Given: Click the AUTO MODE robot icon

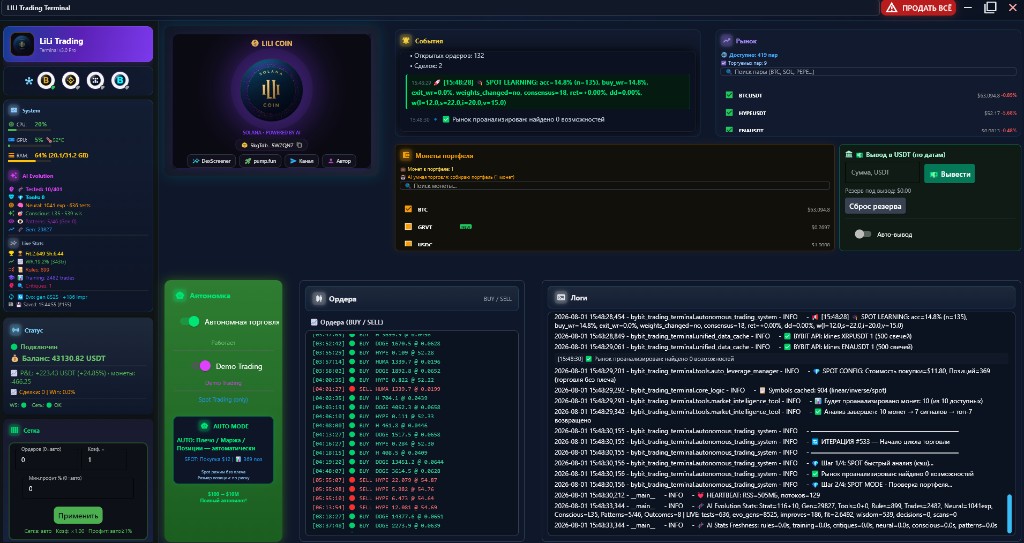Looking at the screenshot, I should [204, 426].
